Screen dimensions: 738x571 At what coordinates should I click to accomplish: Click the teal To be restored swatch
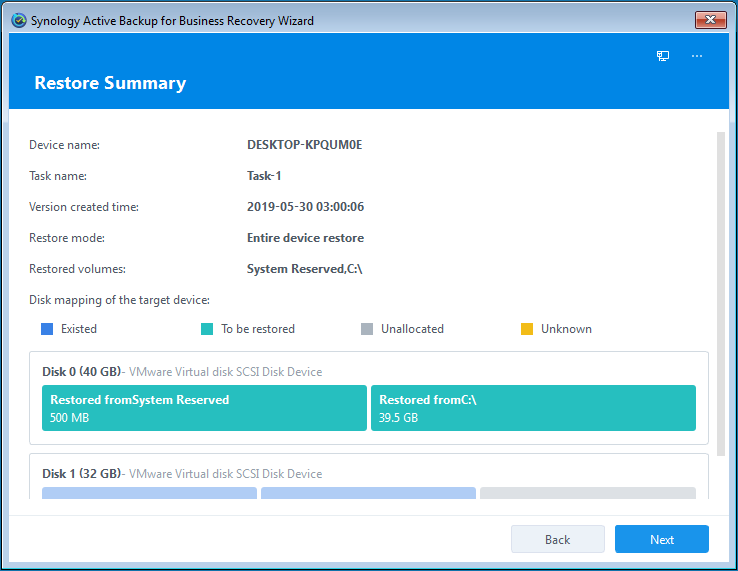click(207, 329)
